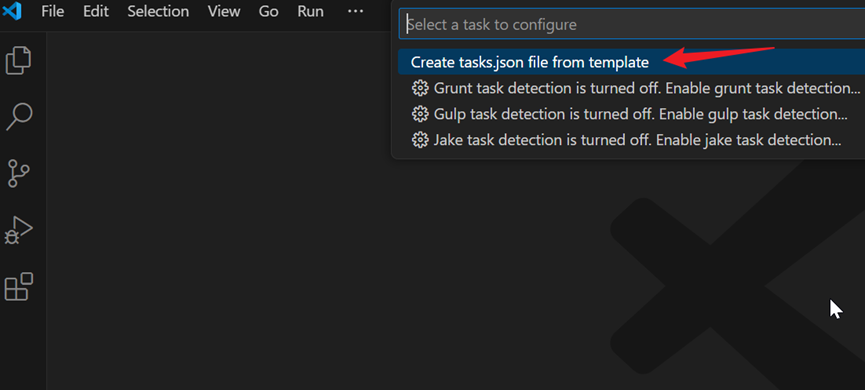865x390 pixels.
Task: Open Source Control branch icon
Action: [x=19, y=174]
